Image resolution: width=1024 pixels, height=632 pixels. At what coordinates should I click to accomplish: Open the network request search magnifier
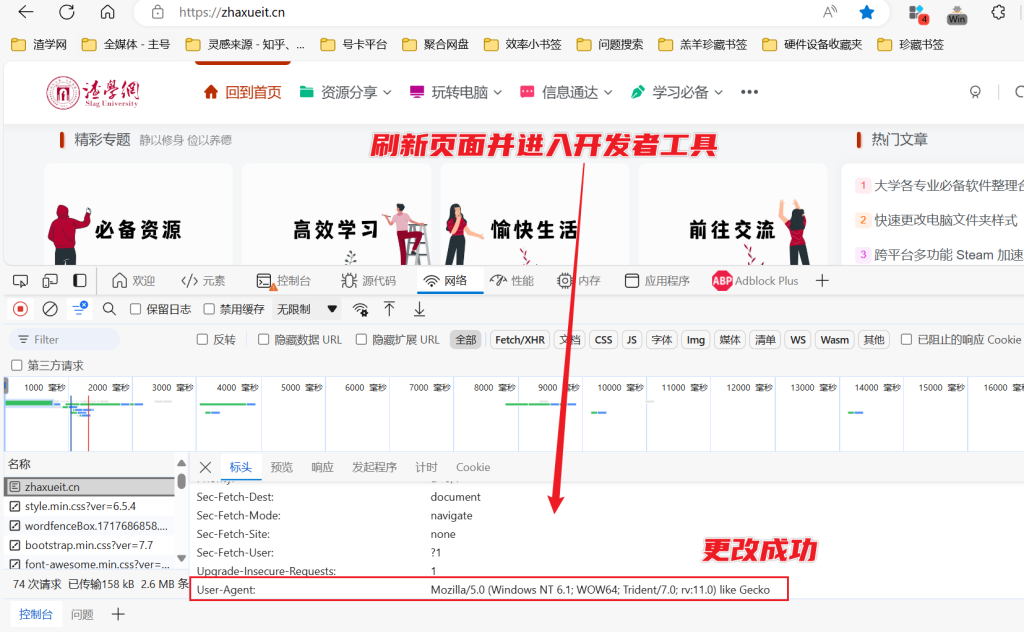pyautogui.click(x=109, y=309)
